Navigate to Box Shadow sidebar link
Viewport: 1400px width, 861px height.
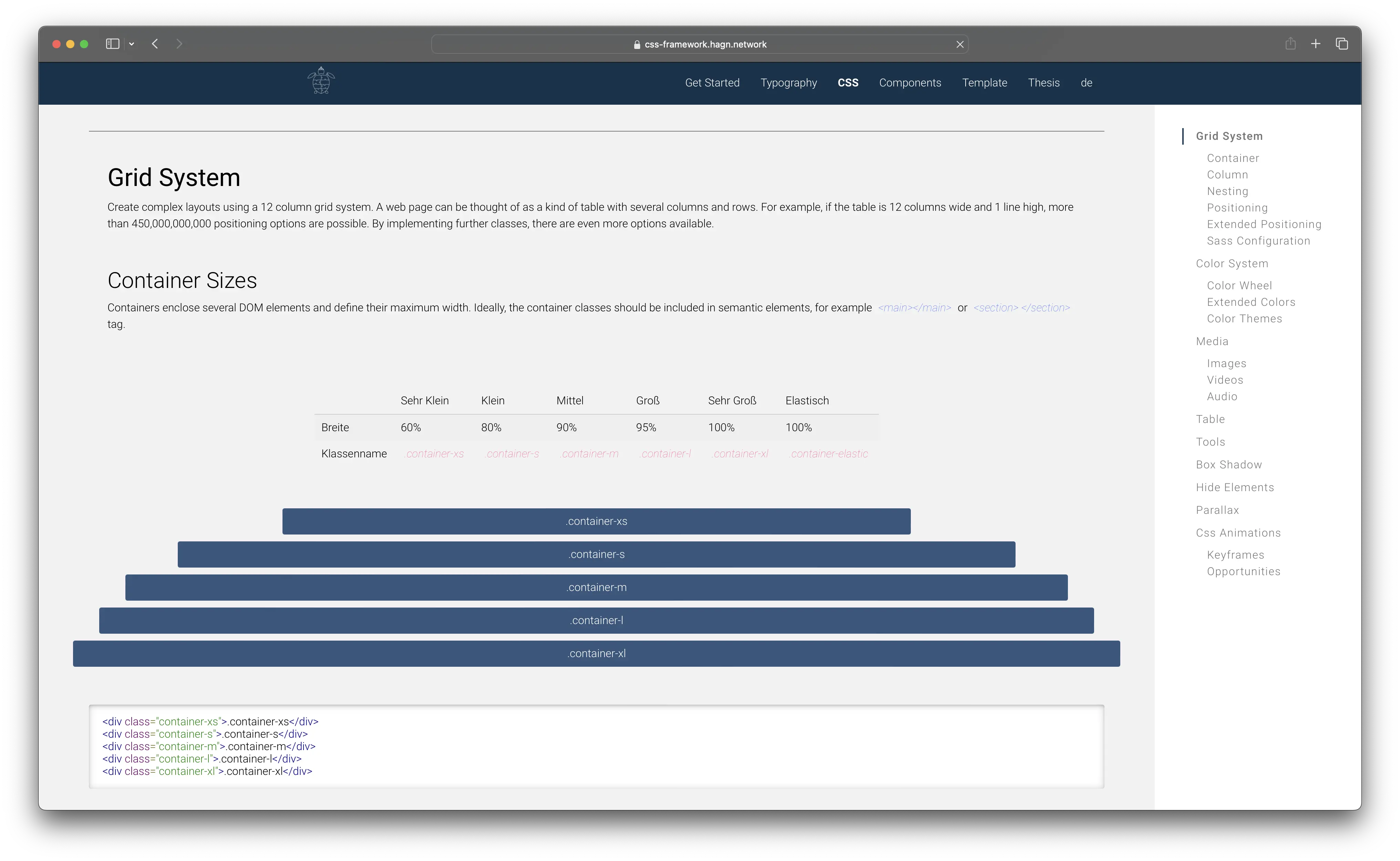click(x=1228, y=465)
